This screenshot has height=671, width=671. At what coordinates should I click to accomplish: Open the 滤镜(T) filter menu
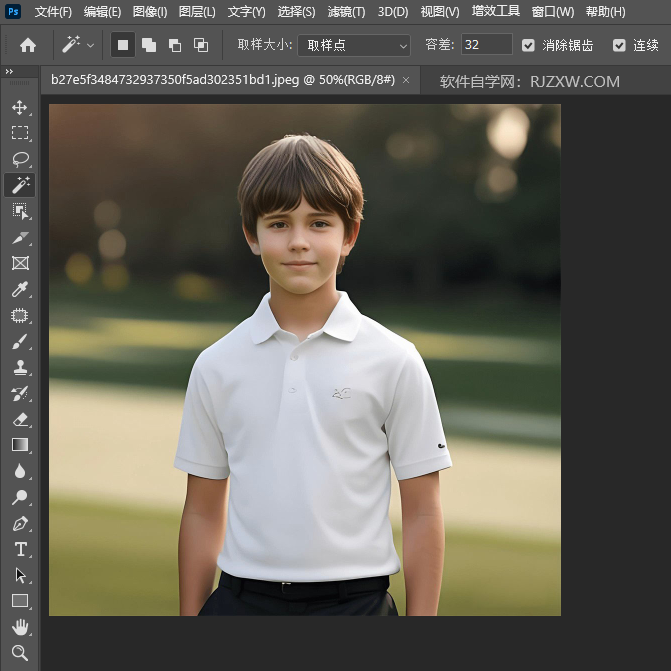point(347,12)
